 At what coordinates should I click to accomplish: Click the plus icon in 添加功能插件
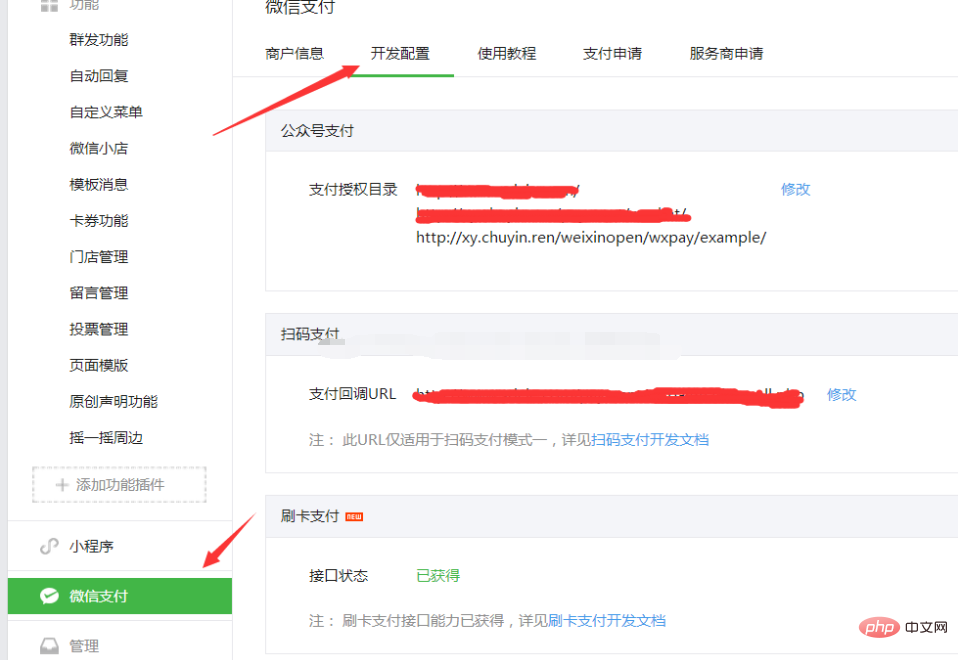(62, 485)
